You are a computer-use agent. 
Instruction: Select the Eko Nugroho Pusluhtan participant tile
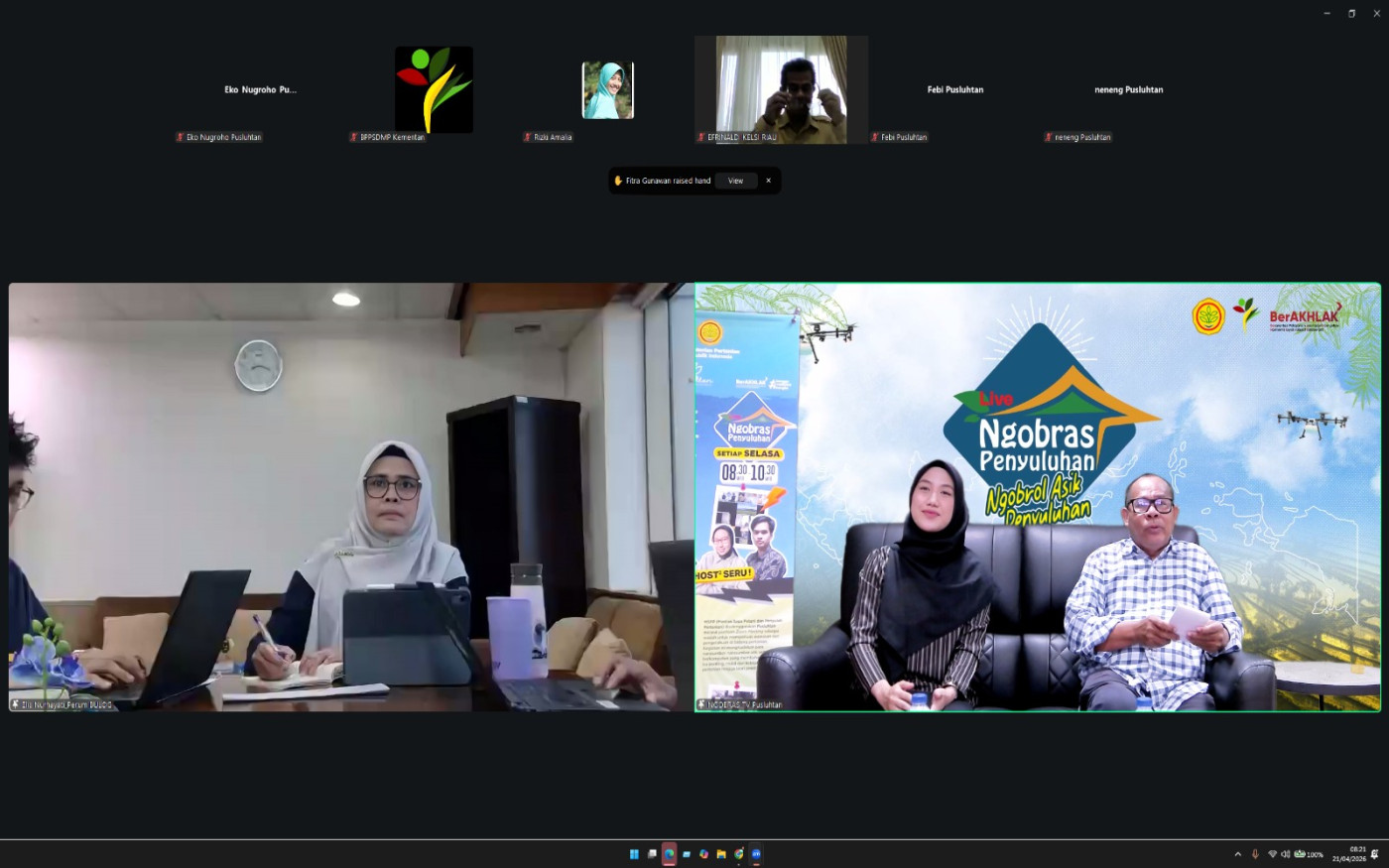coord(260,90)
